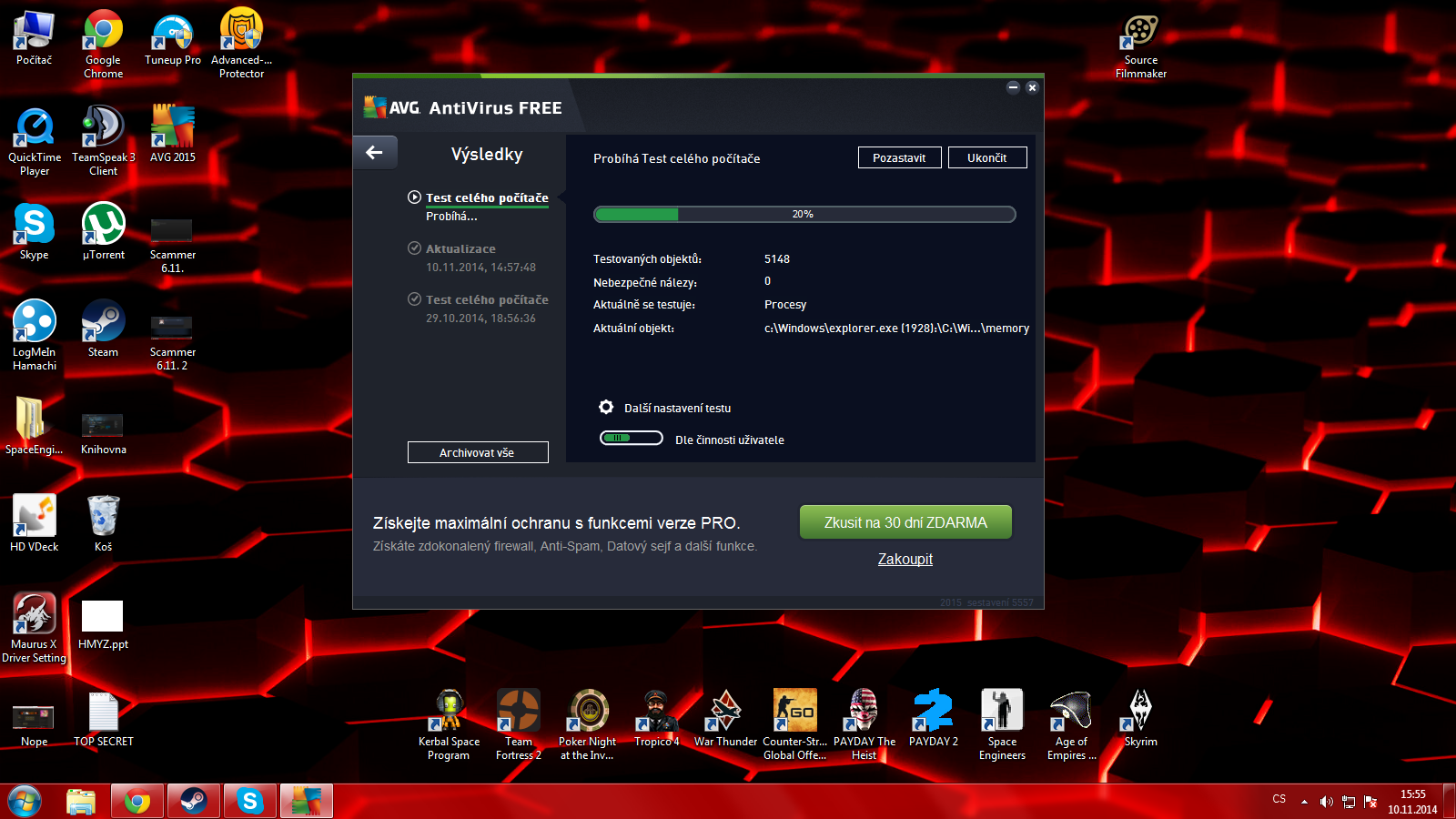Open Počítač desktop icon

(x=35, y=38)
